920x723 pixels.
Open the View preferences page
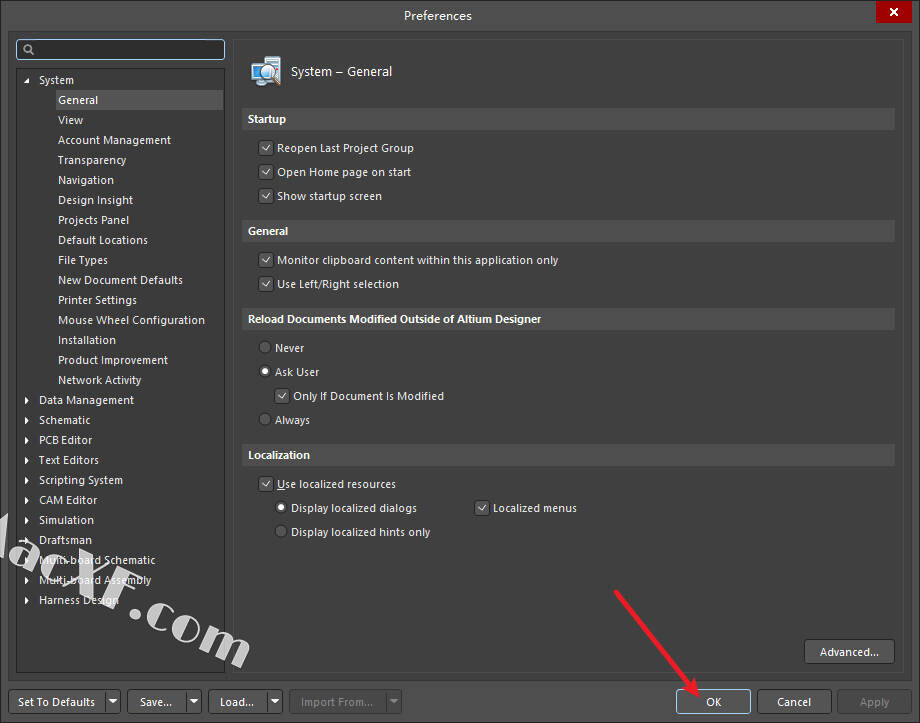pos(70,120)
